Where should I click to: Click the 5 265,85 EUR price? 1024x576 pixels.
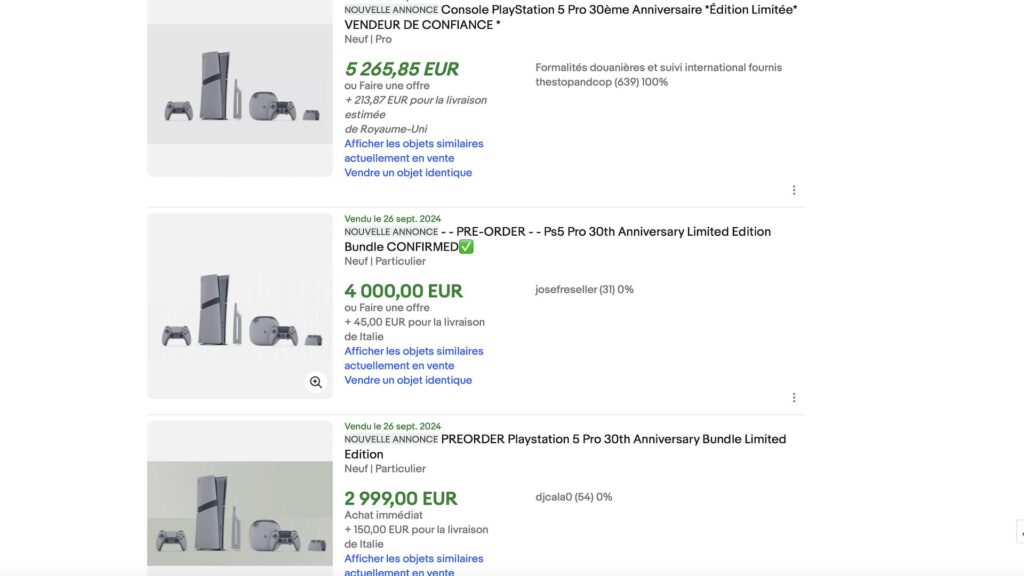click(x=402, y=69)
